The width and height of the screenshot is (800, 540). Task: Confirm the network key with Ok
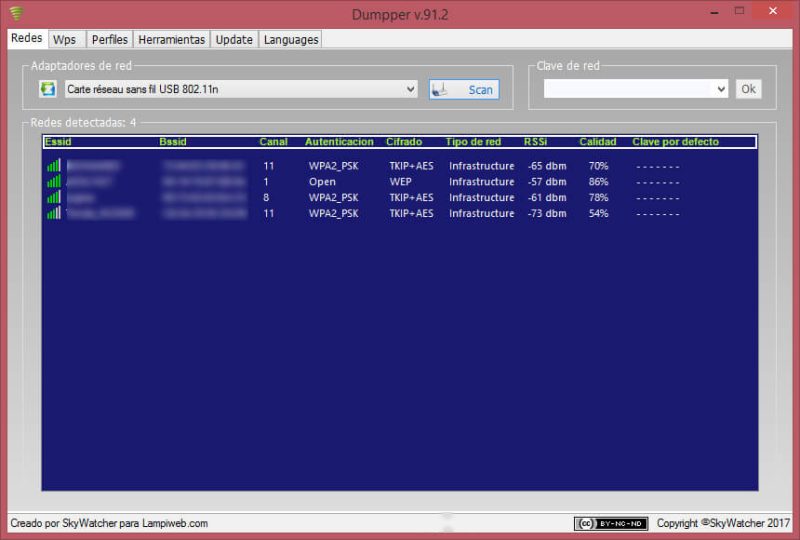[748, 89]
